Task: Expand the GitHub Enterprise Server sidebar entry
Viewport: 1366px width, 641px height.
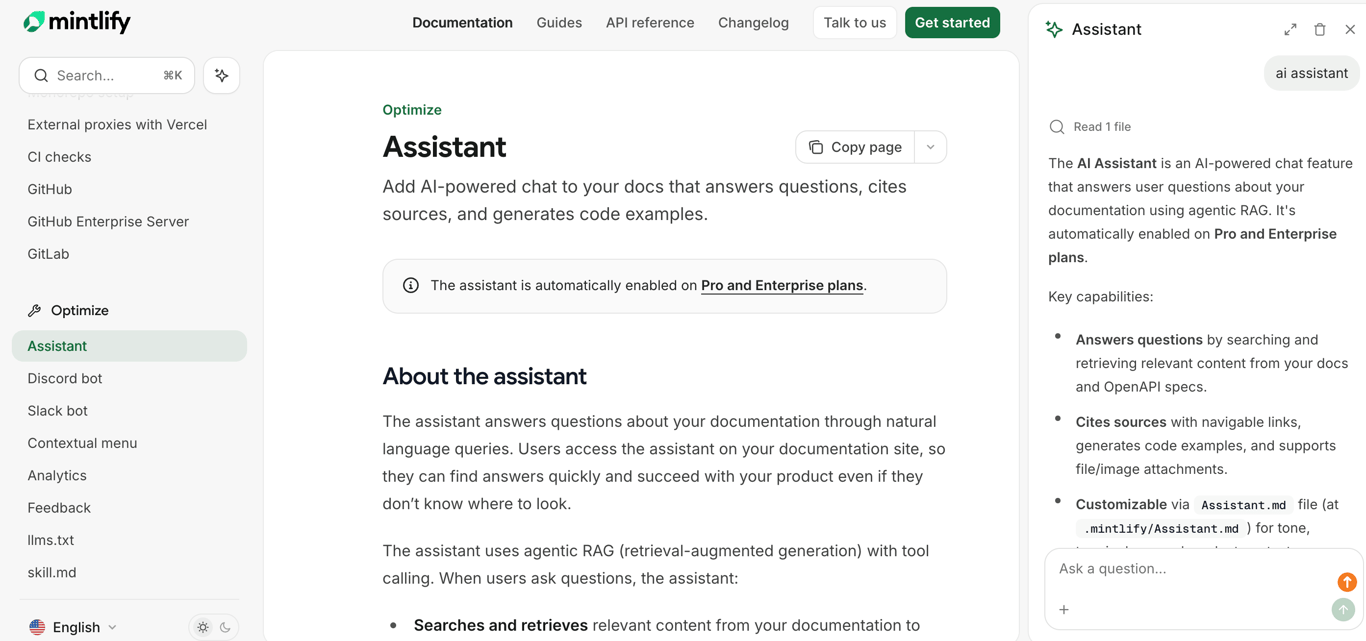Action: pos(108,221)
